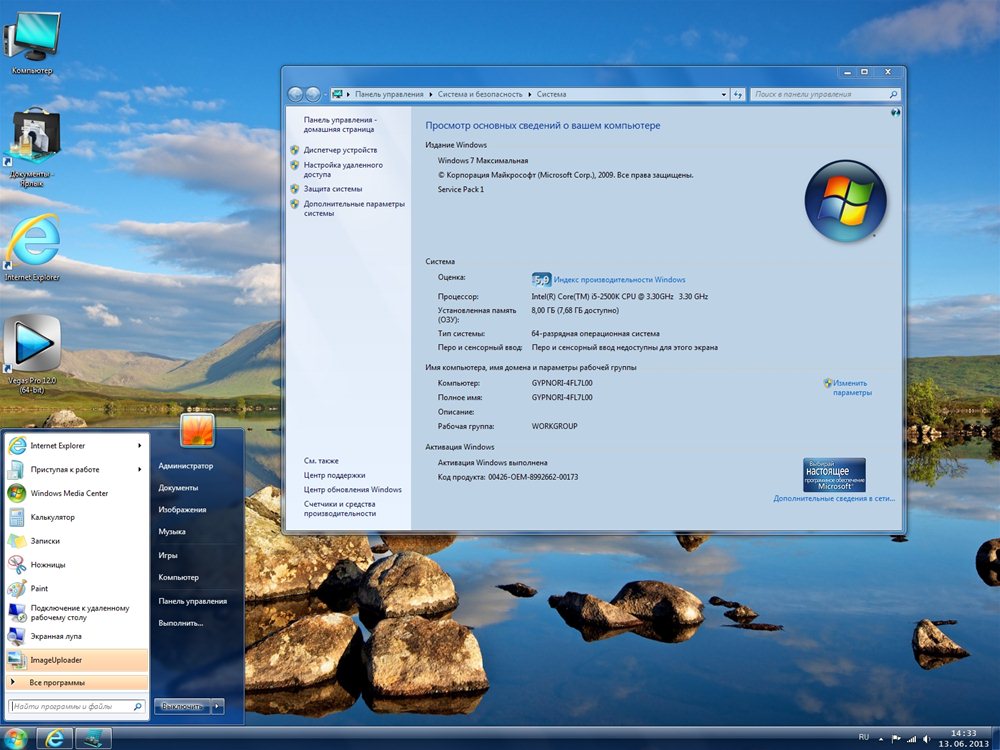Click the Shut down button

click(x=182, y=706)
